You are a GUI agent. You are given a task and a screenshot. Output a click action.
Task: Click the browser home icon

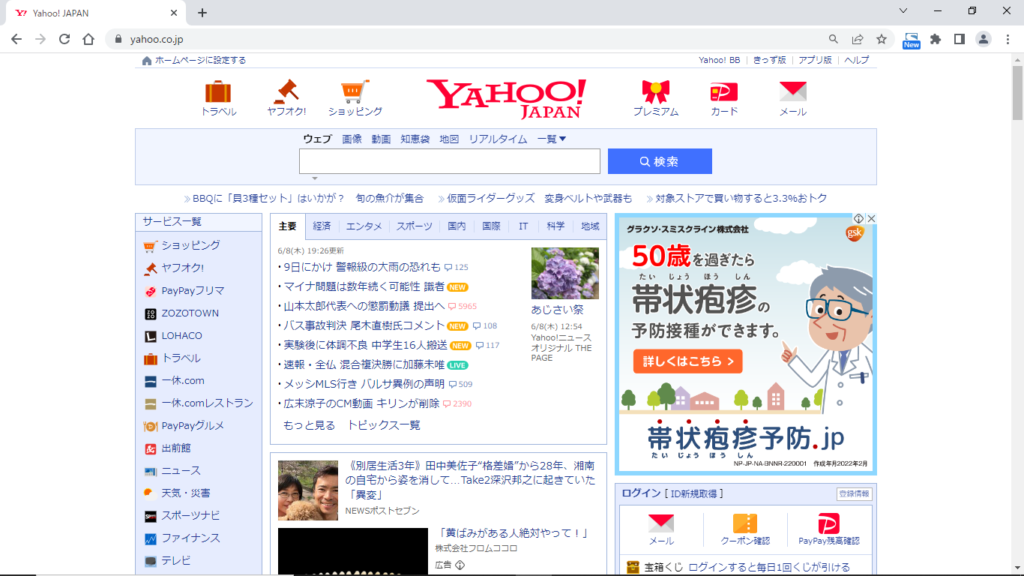(88, 39)
